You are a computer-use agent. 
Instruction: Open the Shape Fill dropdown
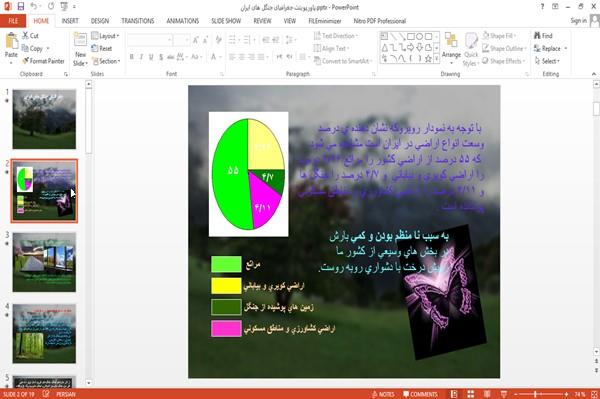(499, 36)
